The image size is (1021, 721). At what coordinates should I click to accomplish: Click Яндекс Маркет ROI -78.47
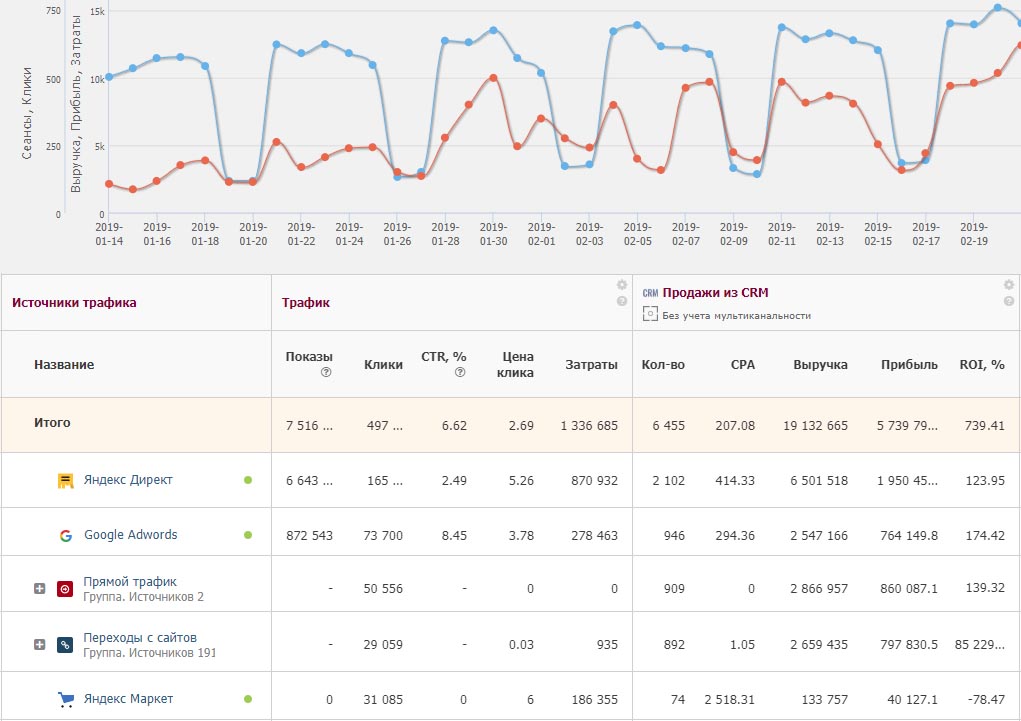point(986,699)
